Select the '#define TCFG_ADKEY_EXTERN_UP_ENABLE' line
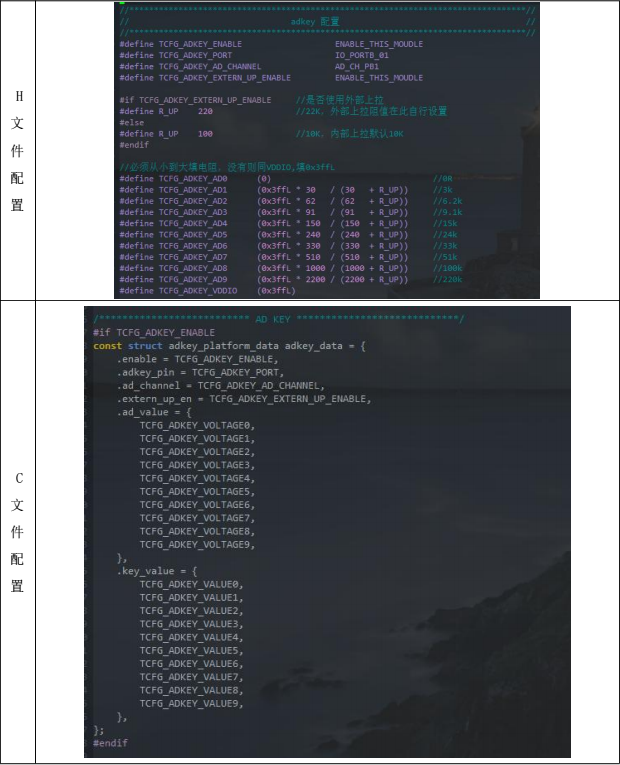The height and width of the screenshot is (765, 620). tap(271, 78)
